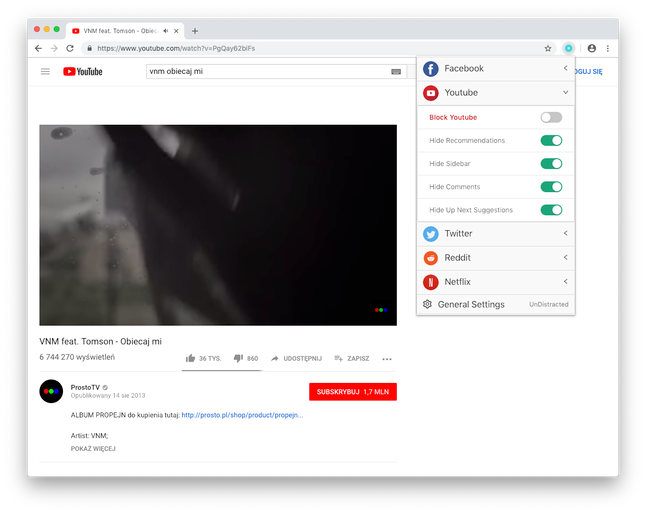Go to YouTube home via the logo
This screenshot has width=646, height=513.
(x=83, y=72)
